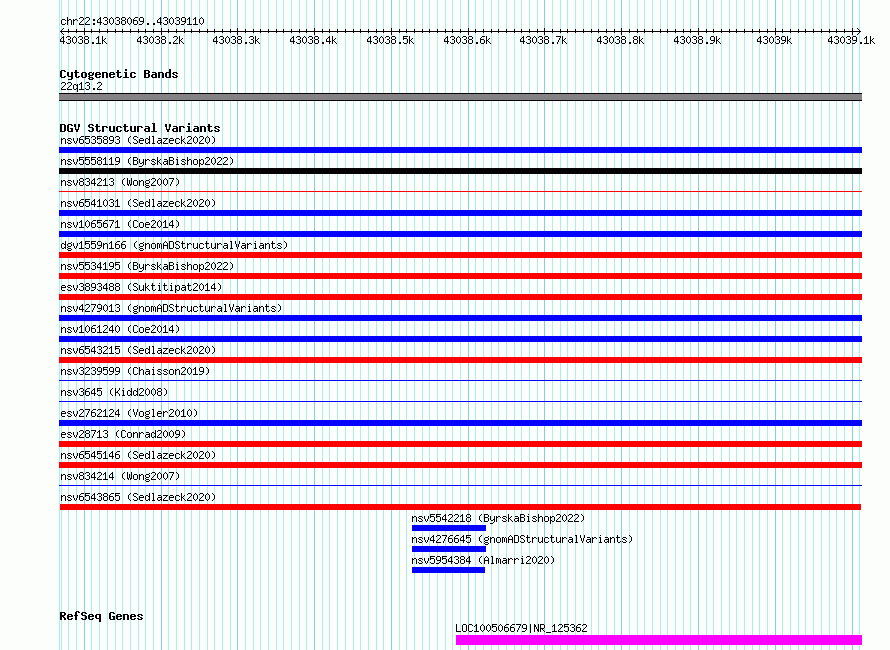Select variant nsv1061240 (Coe2014)
890x650 pixels.
(x=120, y=329)
